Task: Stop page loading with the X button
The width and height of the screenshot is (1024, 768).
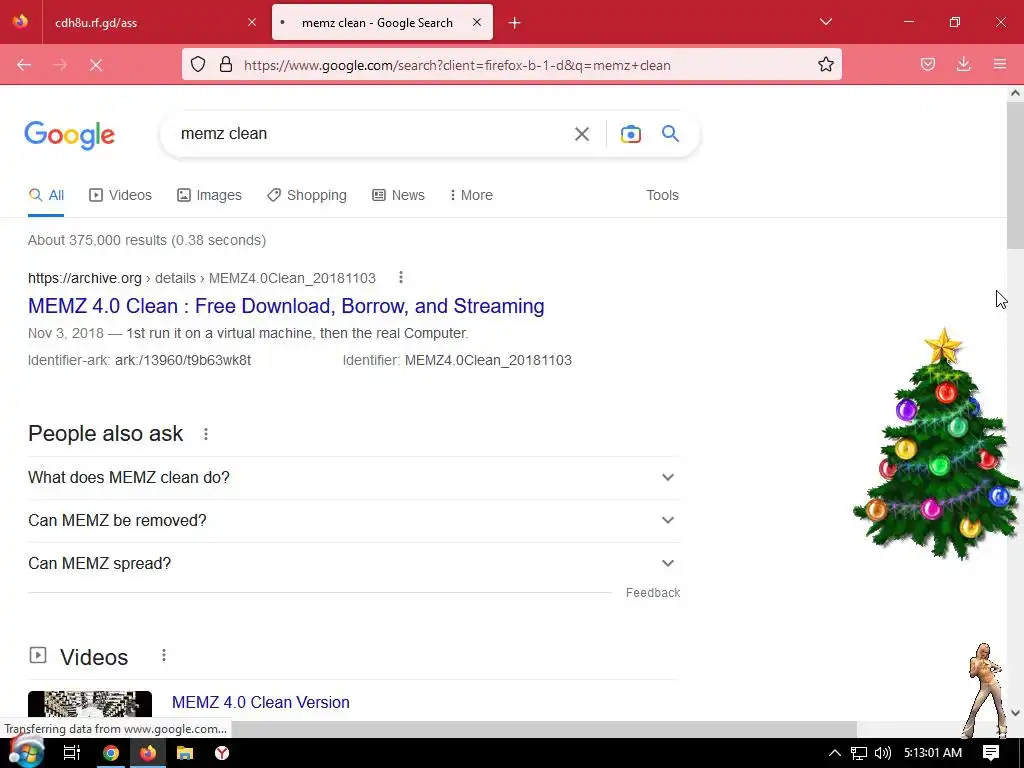Action: 96,65
